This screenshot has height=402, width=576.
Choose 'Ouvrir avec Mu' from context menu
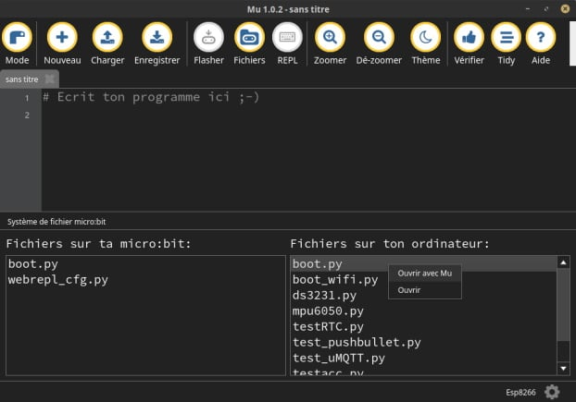425,273
